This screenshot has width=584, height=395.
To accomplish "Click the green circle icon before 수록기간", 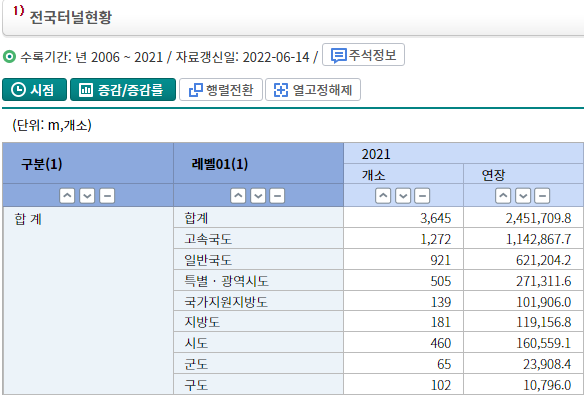I will [x=9, y=57].
